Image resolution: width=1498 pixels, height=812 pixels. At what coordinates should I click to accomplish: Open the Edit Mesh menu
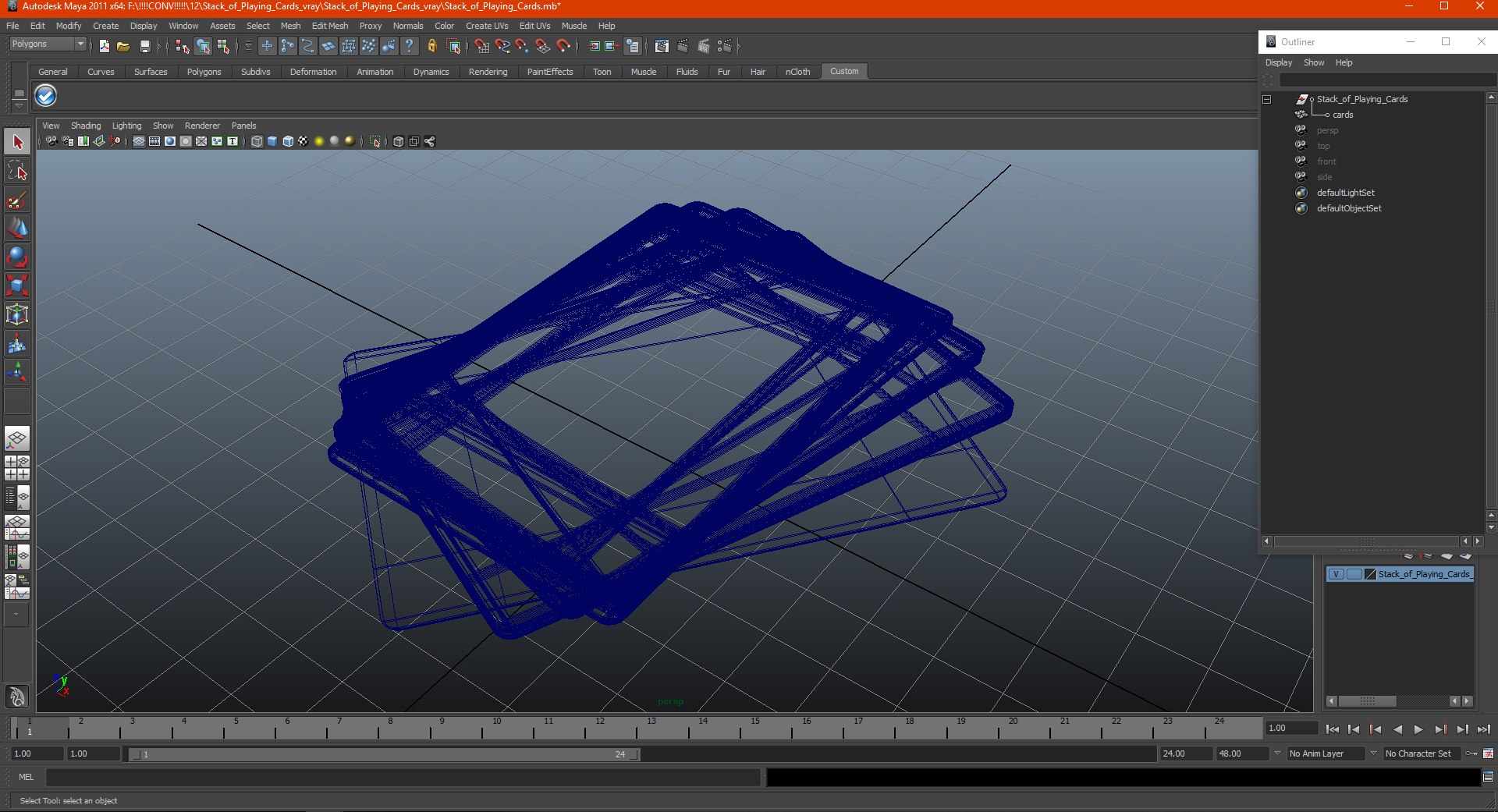click(x=330, y=26)
